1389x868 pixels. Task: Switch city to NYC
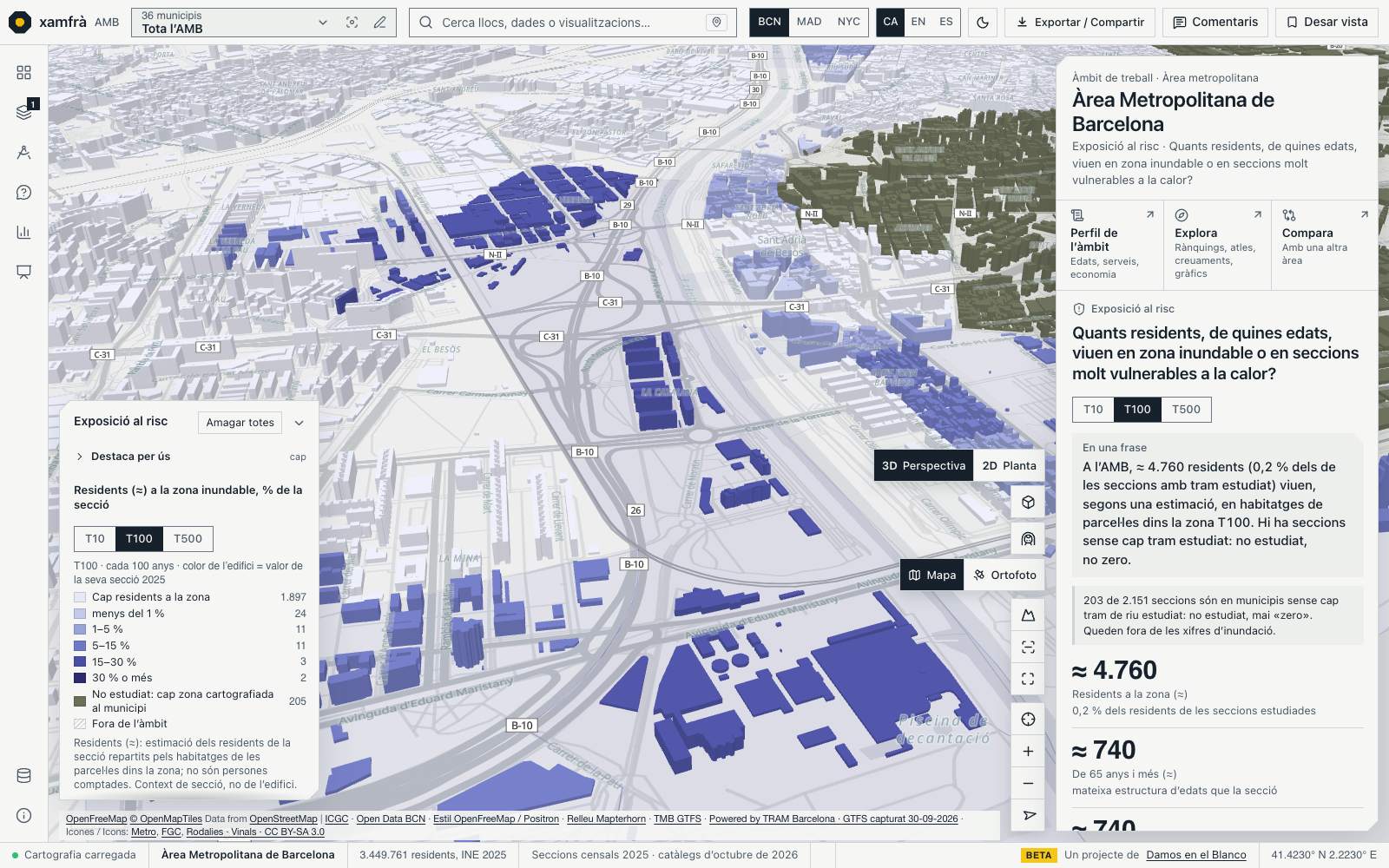click(x=848, y=23)
